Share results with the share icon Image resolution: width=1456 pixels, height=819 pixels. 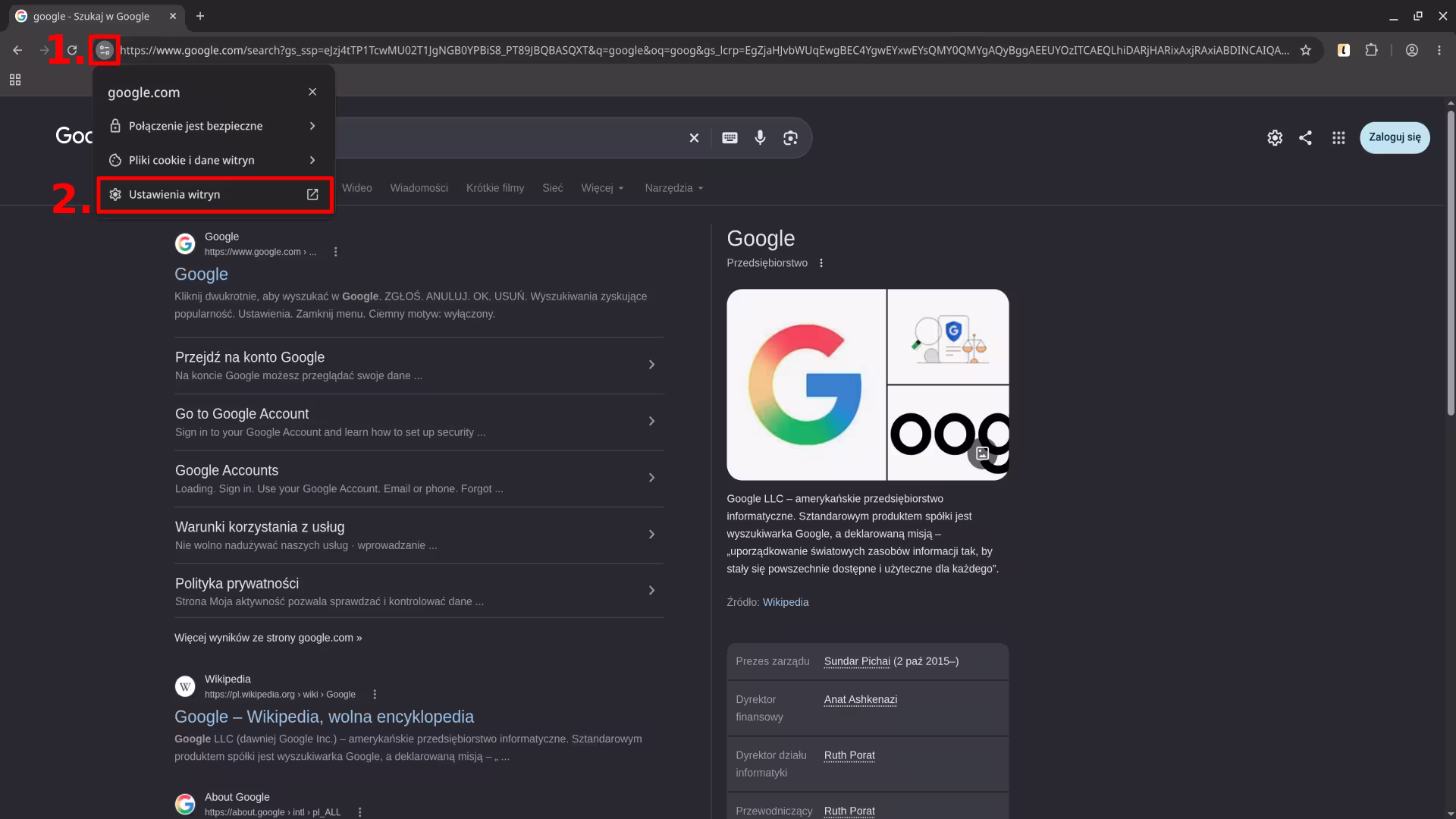click(1305, 138)
